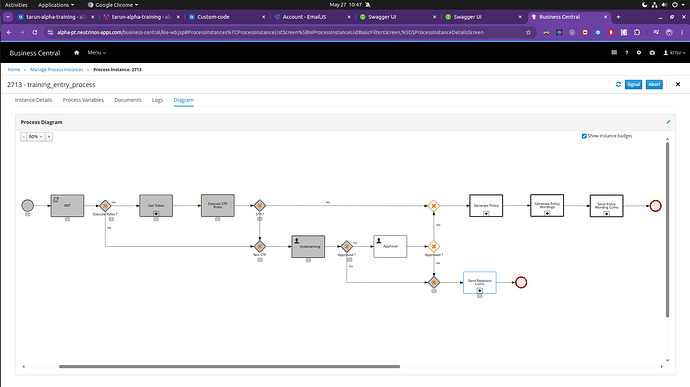This screenshot has width=690, height=387.
Task: Switch to Account - EmailUS browser tab
Action: tap(312, 17)
